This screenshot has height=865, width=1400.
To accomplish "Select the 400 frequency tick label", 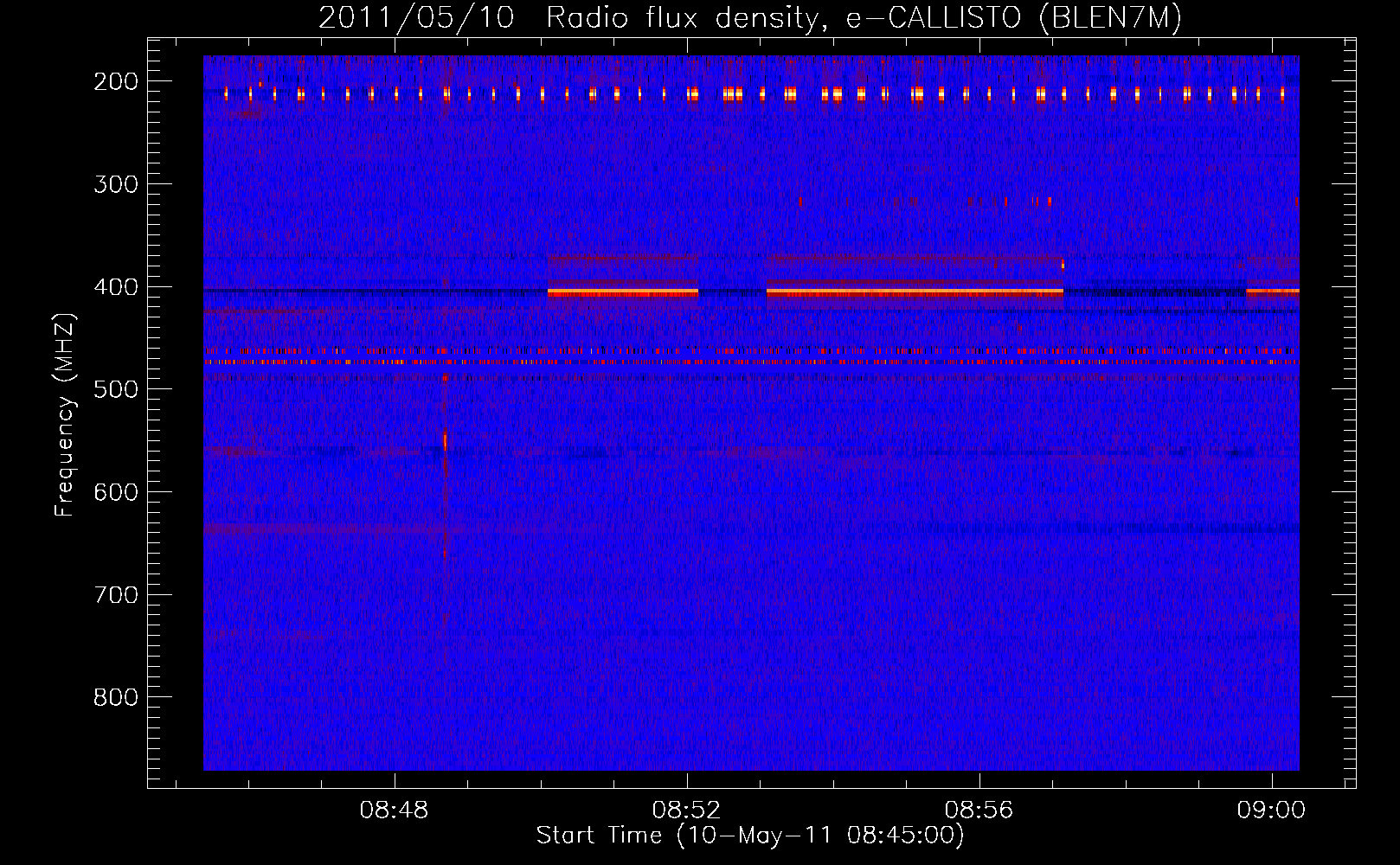I will 116,286.
